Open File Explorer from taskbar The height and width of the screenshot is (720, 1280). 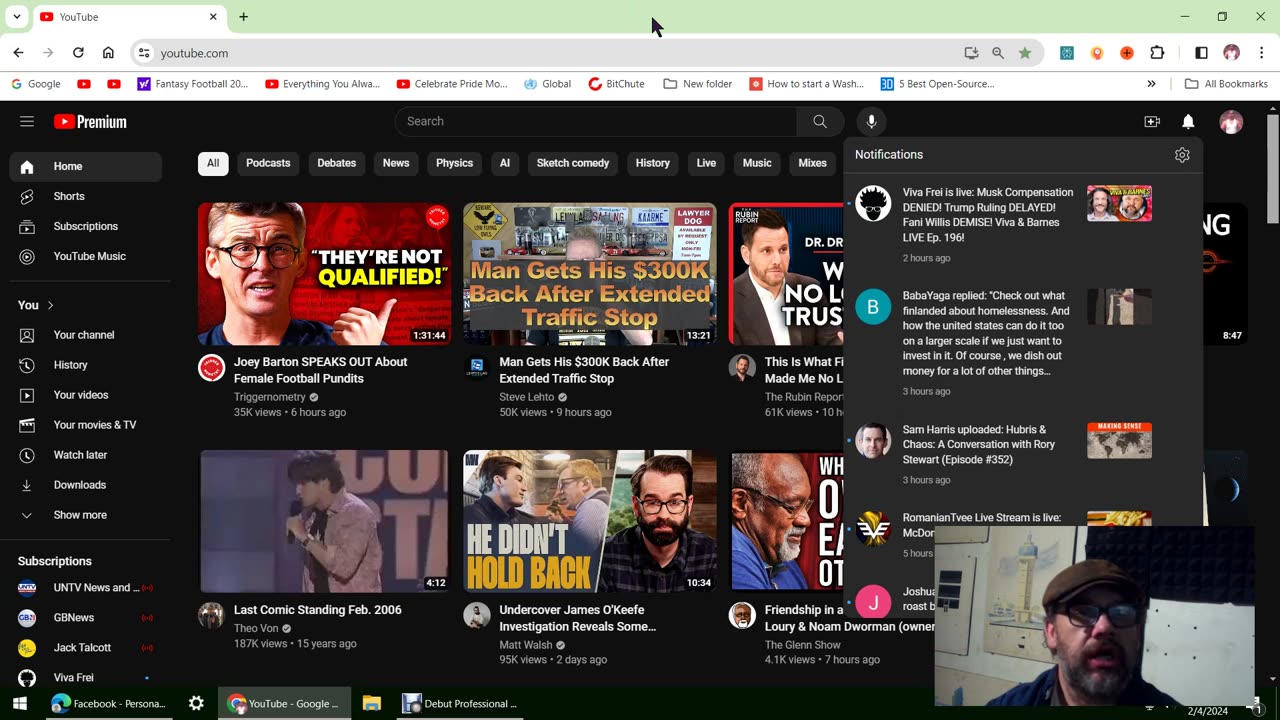click(372, 703)
